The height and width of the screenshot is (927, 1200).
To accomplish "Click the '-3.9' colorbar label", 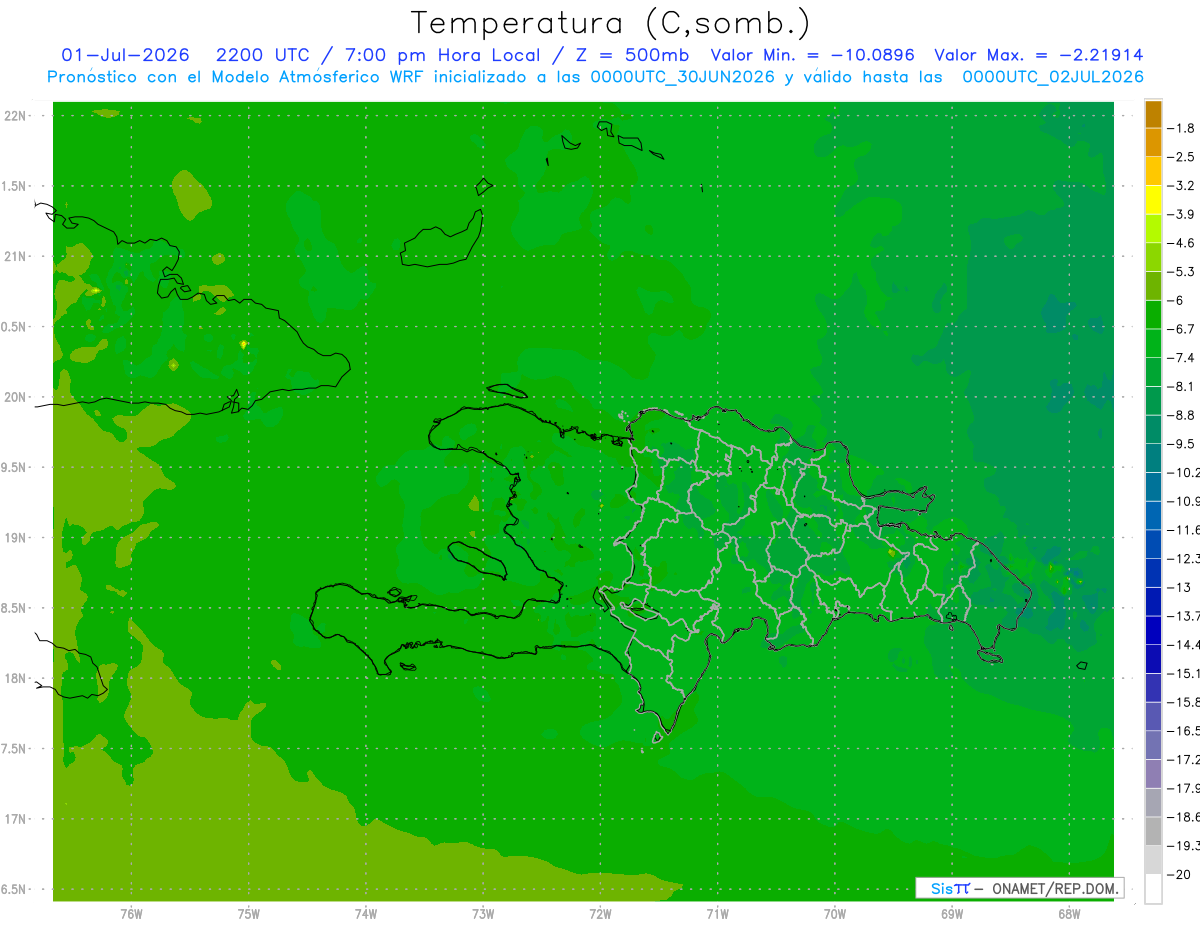I will click(1181, 214).
